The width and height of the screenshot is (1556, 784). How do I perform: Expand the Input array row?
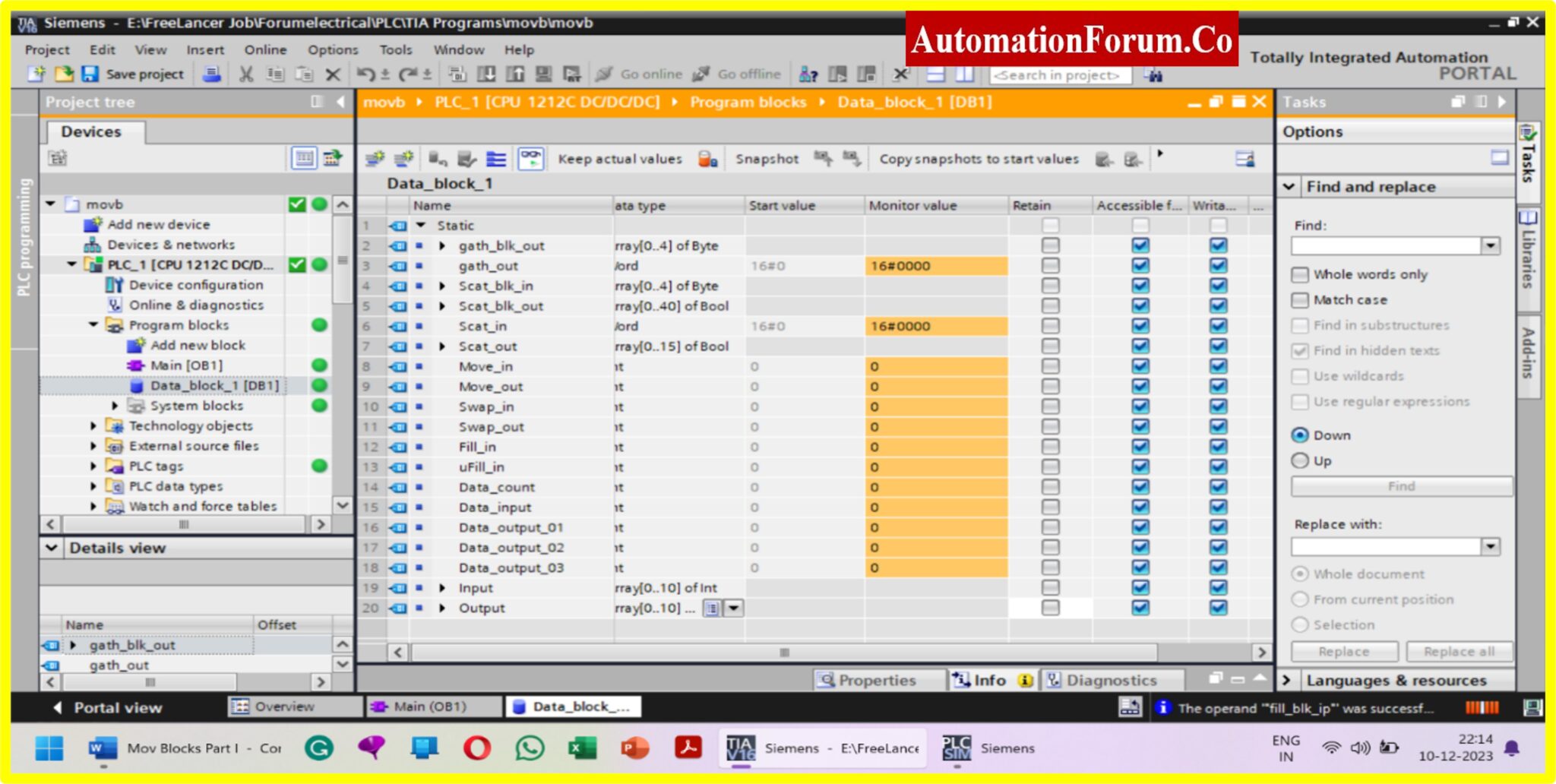[443, 587]
